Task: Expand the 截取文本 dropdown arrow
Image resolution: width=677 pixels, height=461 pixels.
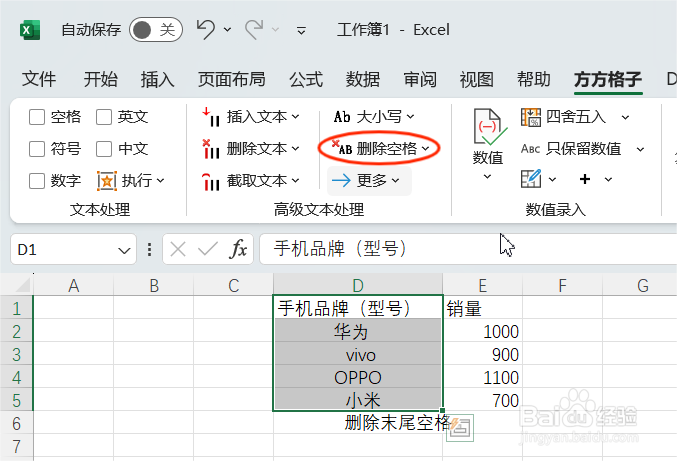Action: click(x=295, y=180)
